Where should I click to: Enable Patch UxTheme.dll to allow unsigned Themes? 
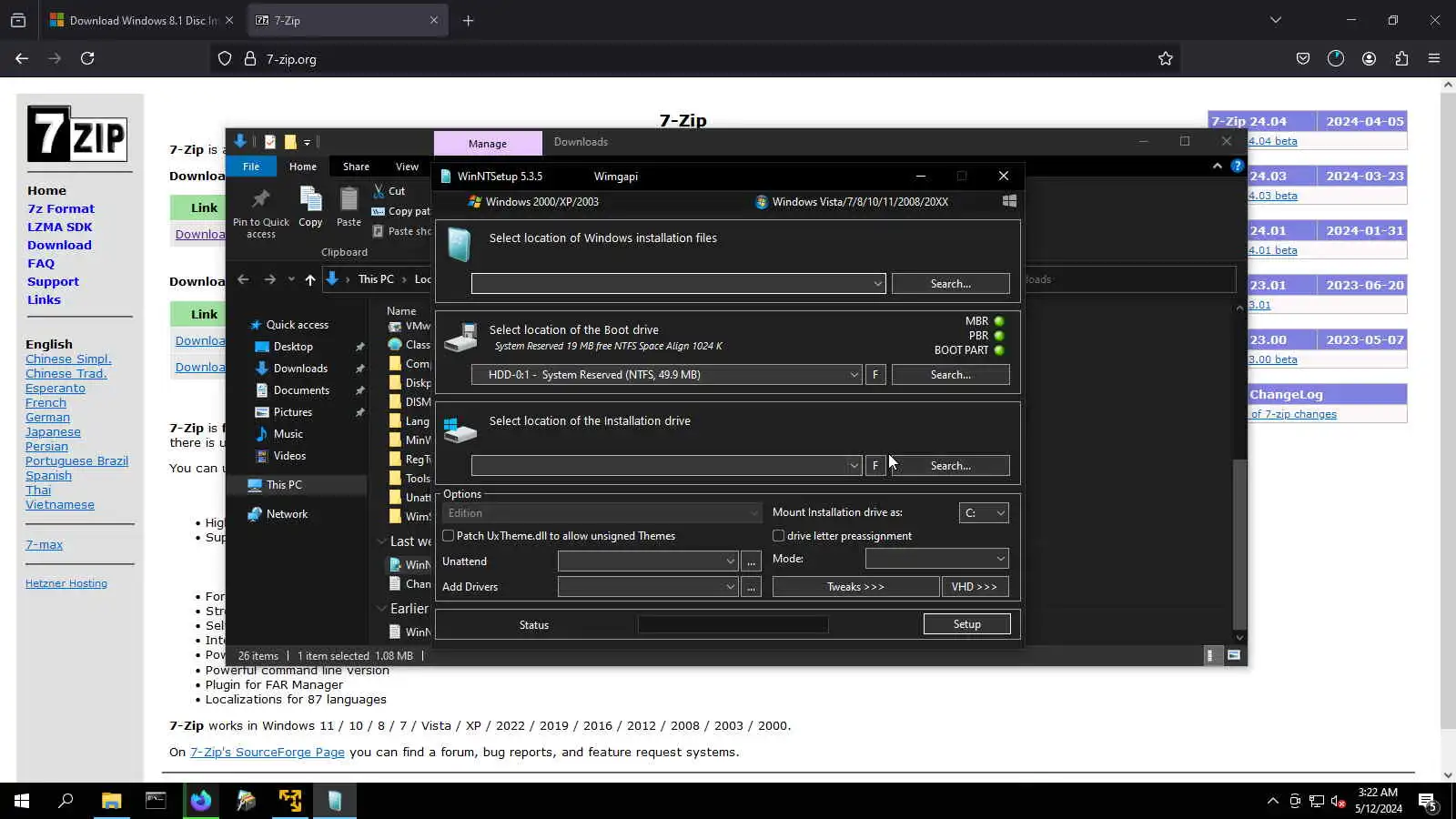pyautogui.click(x=449, y=536)
